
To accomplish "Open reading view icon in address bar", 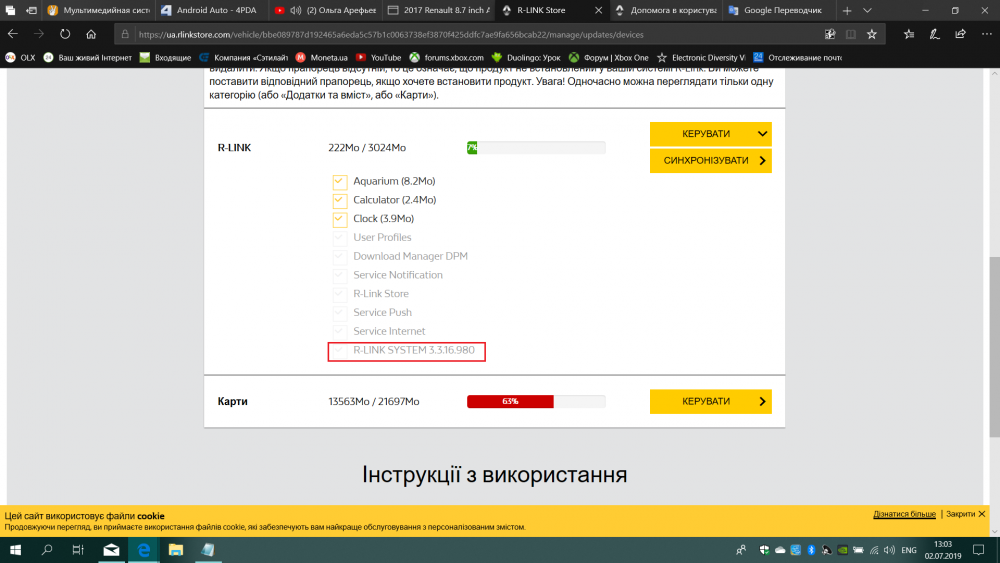I will coord(851,34).
